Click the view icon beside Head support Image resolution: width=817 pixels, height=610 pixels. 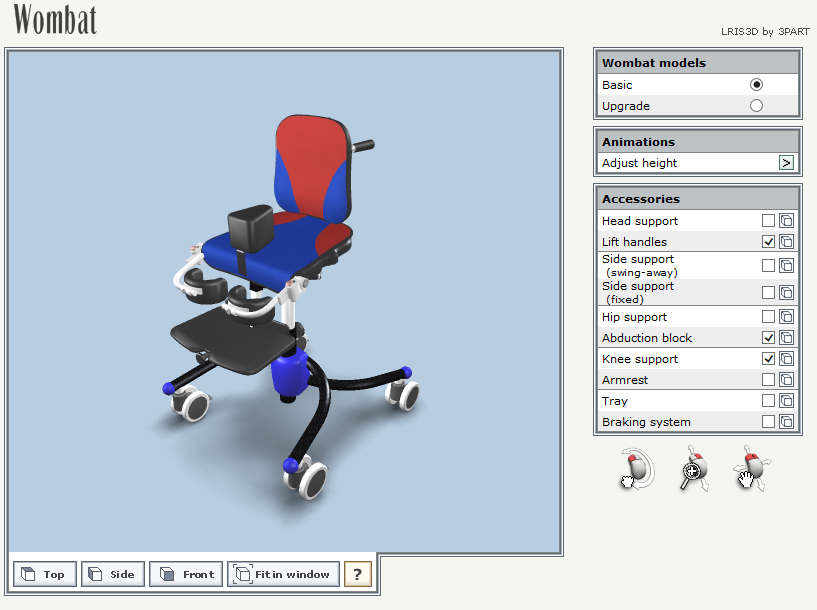tap(786, 220)
